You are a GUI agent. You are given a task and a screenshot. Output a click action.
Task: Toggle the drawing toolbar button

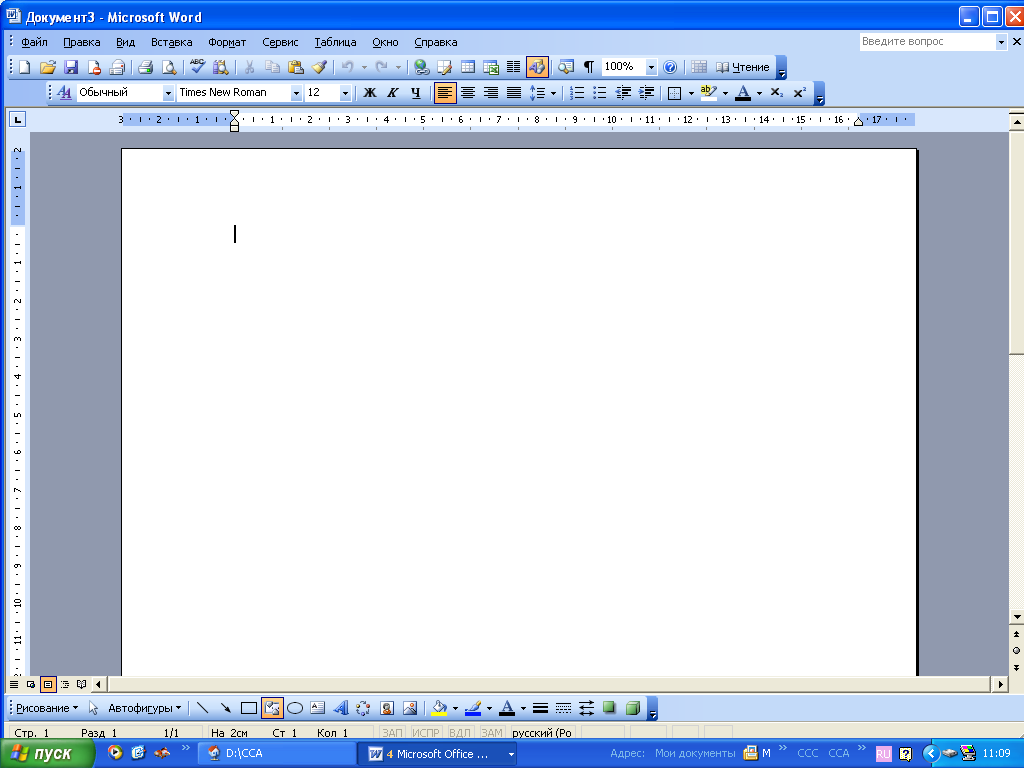click(537, 67)
